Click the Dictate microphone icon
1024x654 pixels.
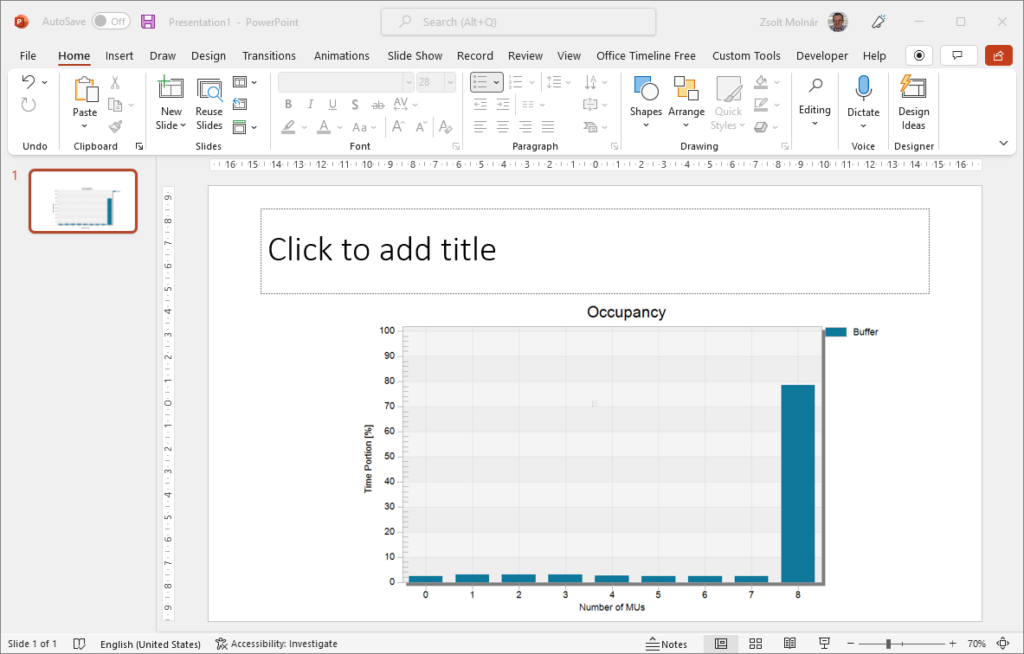(x=862, y=90)
